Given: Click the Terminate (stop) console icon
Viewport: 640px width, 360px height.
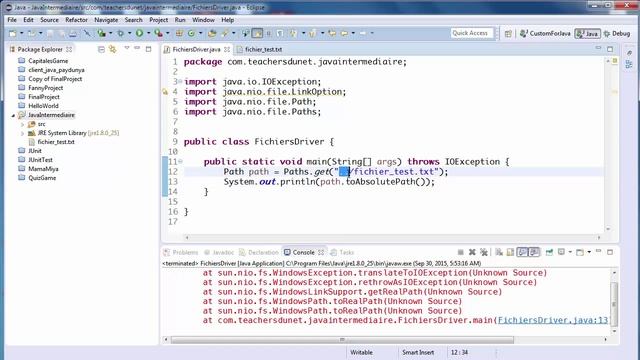Looking at the screenshot, I should coord(460,252).
